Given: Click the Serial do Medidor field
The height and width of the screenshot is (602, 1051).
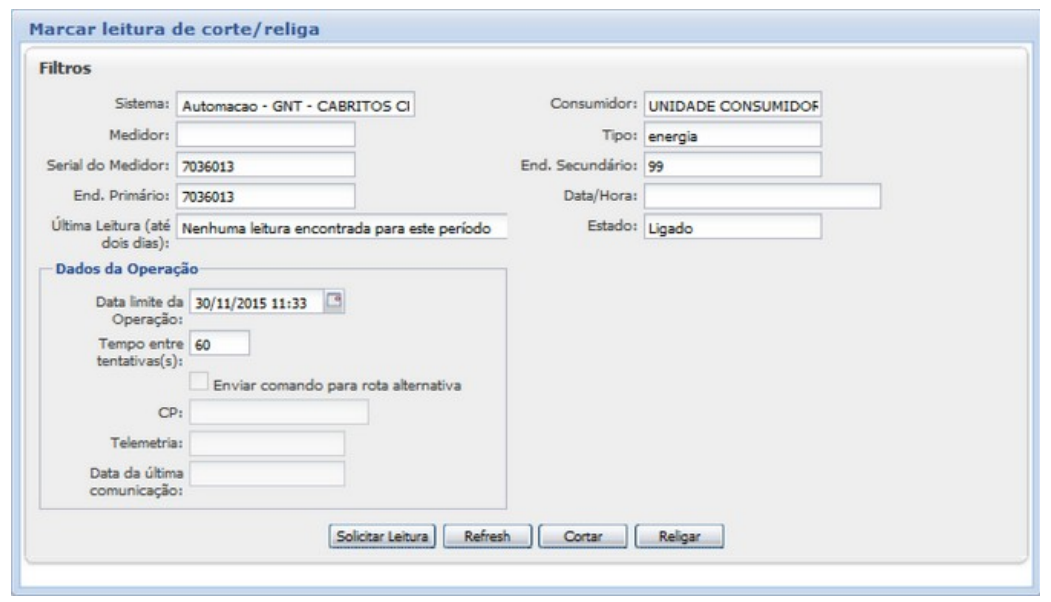Looking at the screenshot, I should pyautogui.click(x=265, y=164).
